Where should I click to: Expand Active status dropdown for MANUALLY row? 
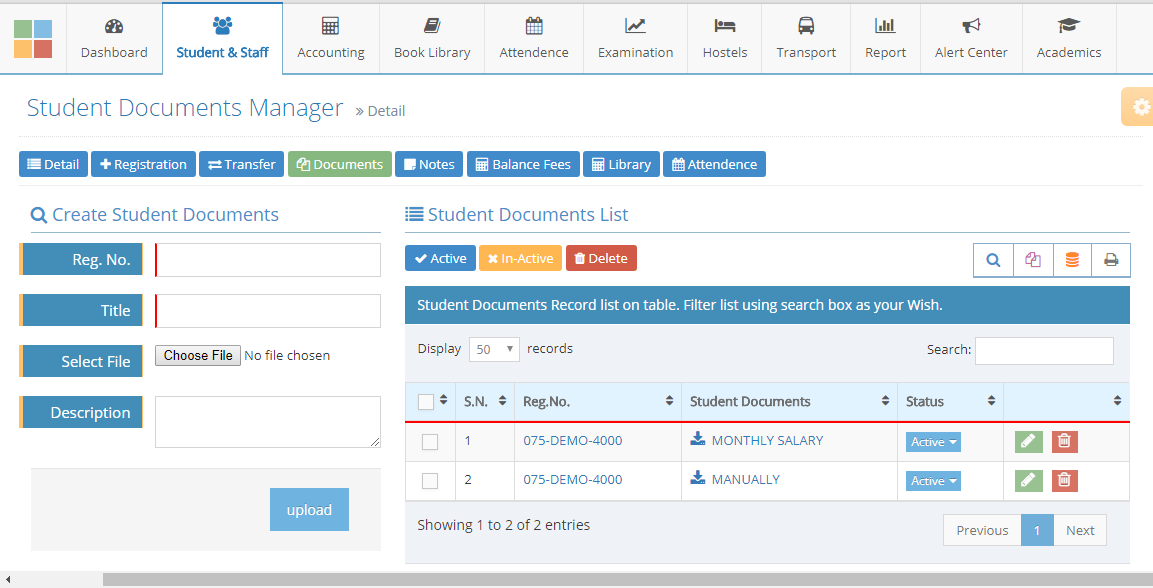coord(933,481)
